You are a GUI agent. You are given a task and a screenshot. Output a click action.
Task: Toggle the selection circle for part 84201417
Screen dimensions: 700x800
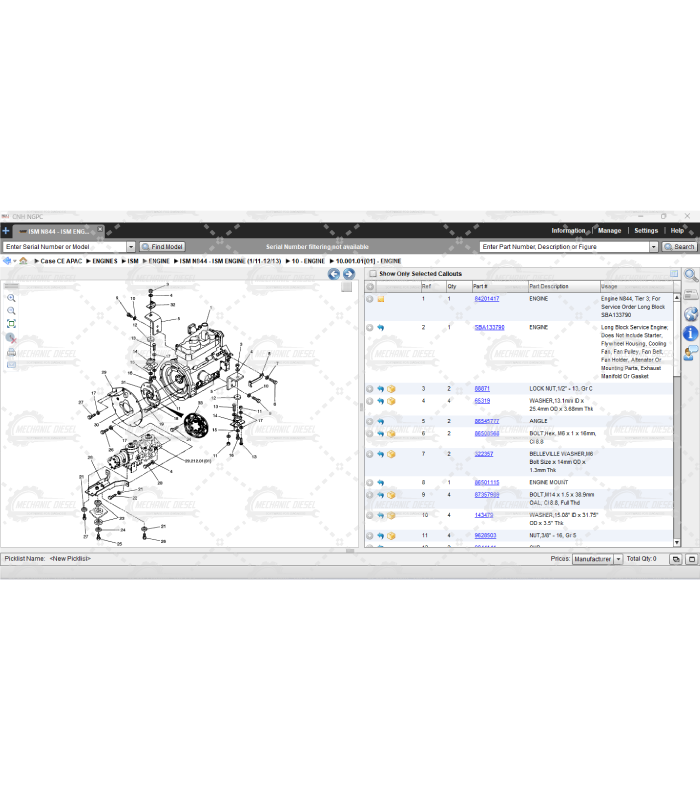pos(370,299)
